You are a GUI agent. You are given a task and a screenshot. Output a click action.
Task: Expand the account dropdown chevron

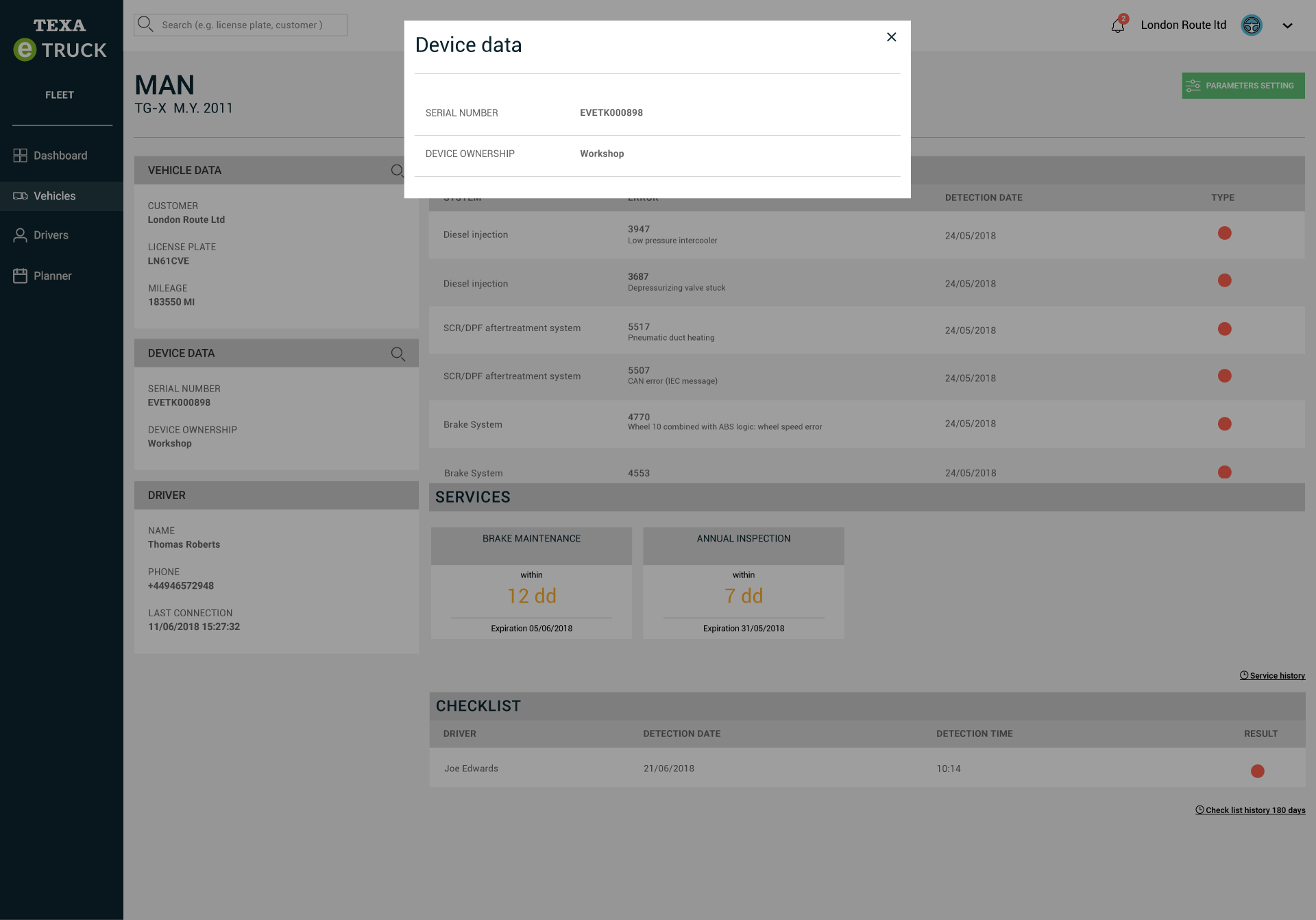1287,25
